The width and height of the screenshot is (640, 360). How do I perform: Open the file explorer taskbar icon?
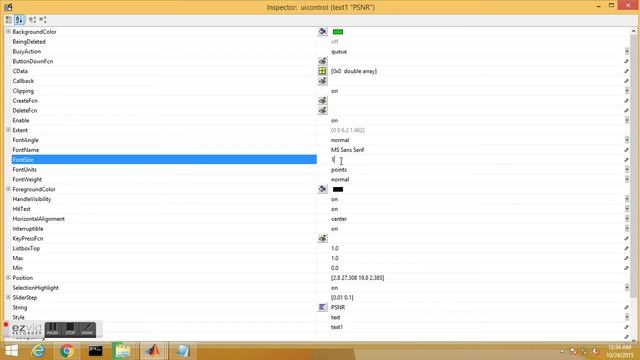tap(123, 351)
